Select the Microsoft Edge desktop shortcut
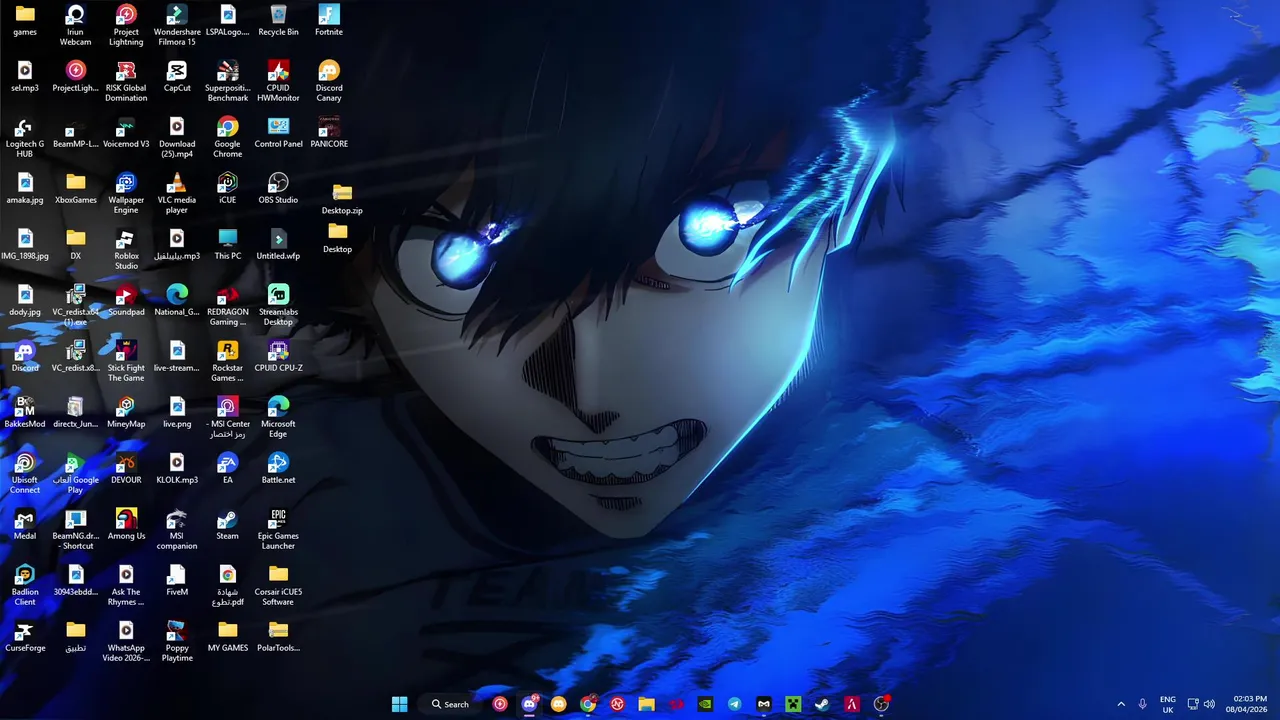Image resolution: width=1280 pixels, height=720 pixels. 278,417
